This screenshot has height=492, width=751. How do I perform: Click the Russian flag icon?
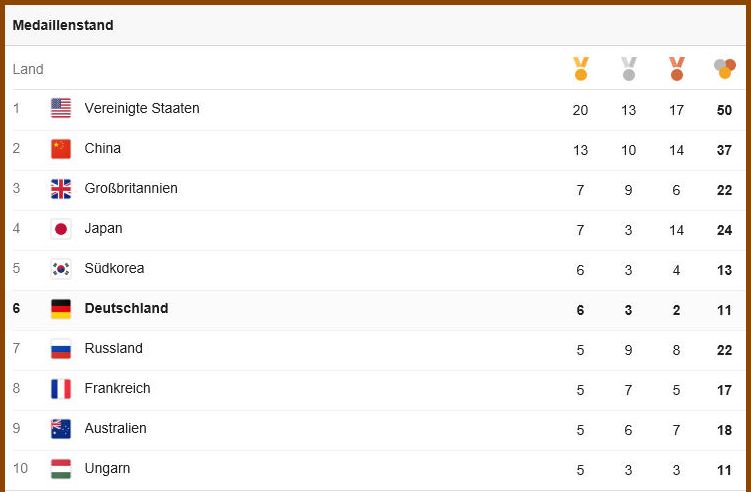coord(61,349)
